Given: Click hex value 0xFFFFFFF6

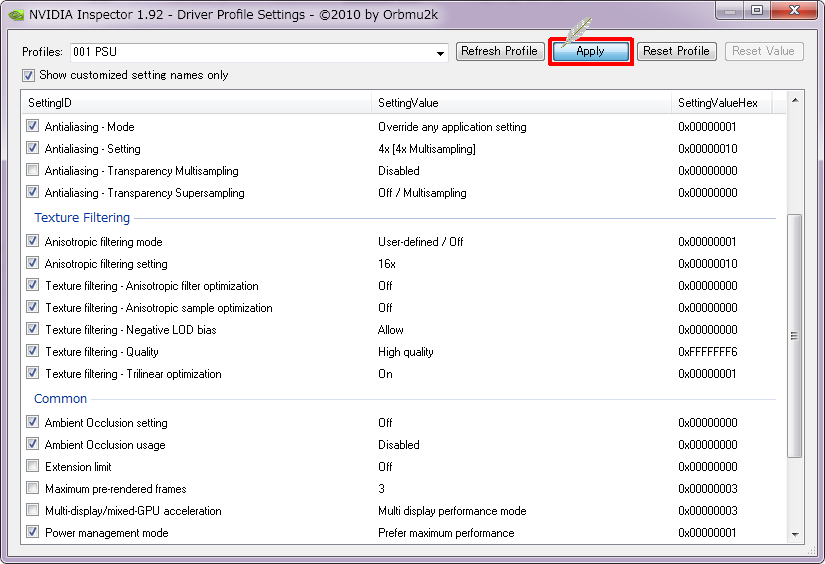Looking at the screenshot, I should (708, 352).
